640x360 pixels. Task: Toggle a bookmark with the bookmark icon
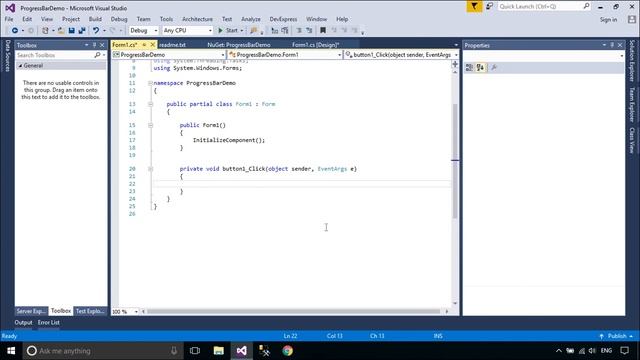point(323,31)
